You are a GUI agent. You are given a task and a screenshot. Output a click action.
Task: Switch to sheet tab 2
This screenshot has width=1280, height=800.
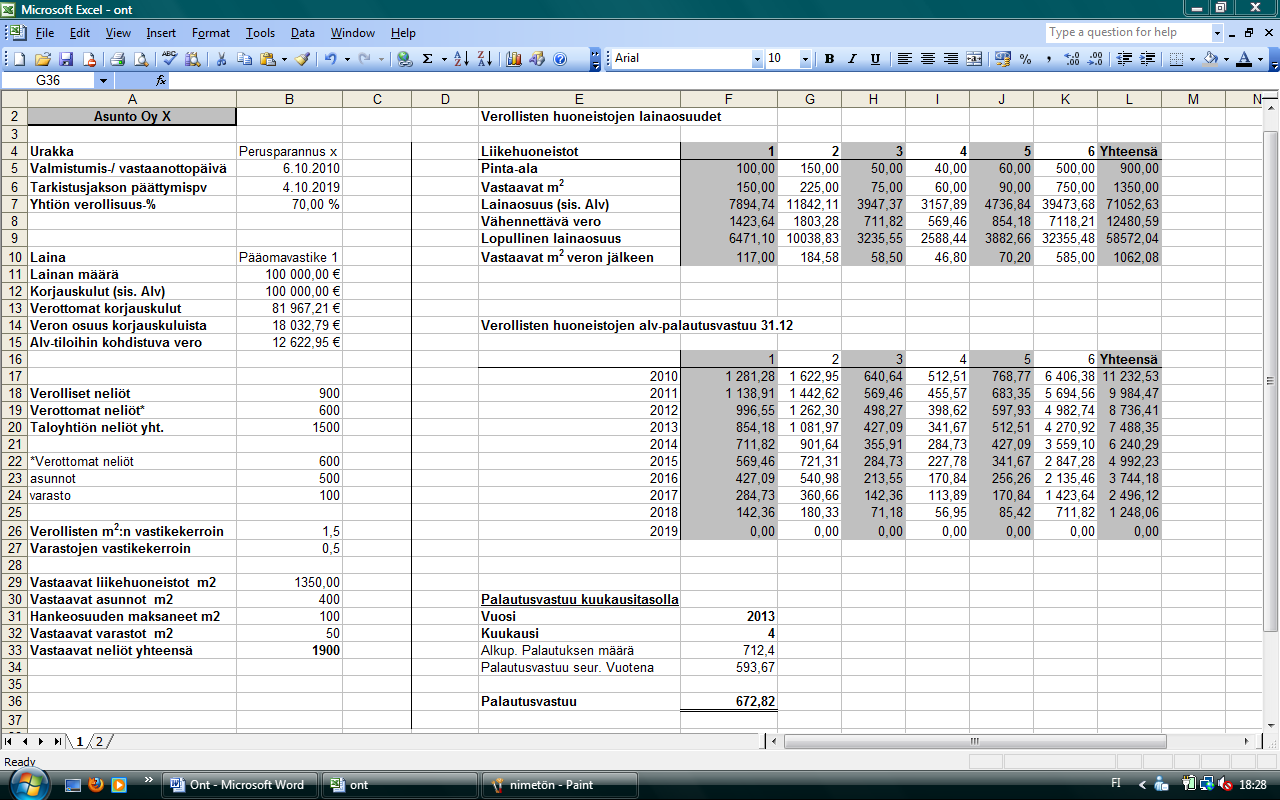coord(98,741)
